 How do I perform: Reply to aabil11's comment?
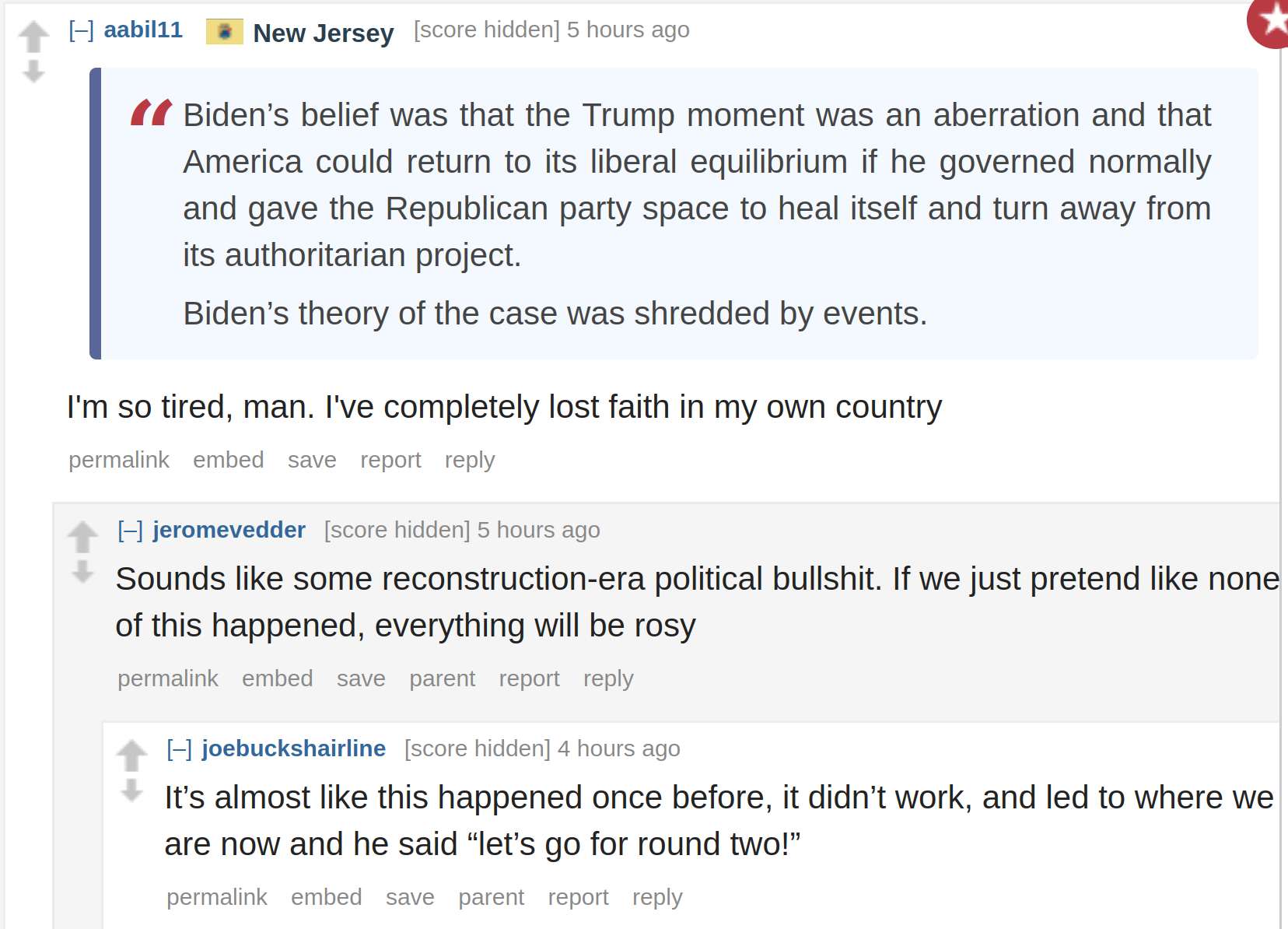tap(470, 460)
